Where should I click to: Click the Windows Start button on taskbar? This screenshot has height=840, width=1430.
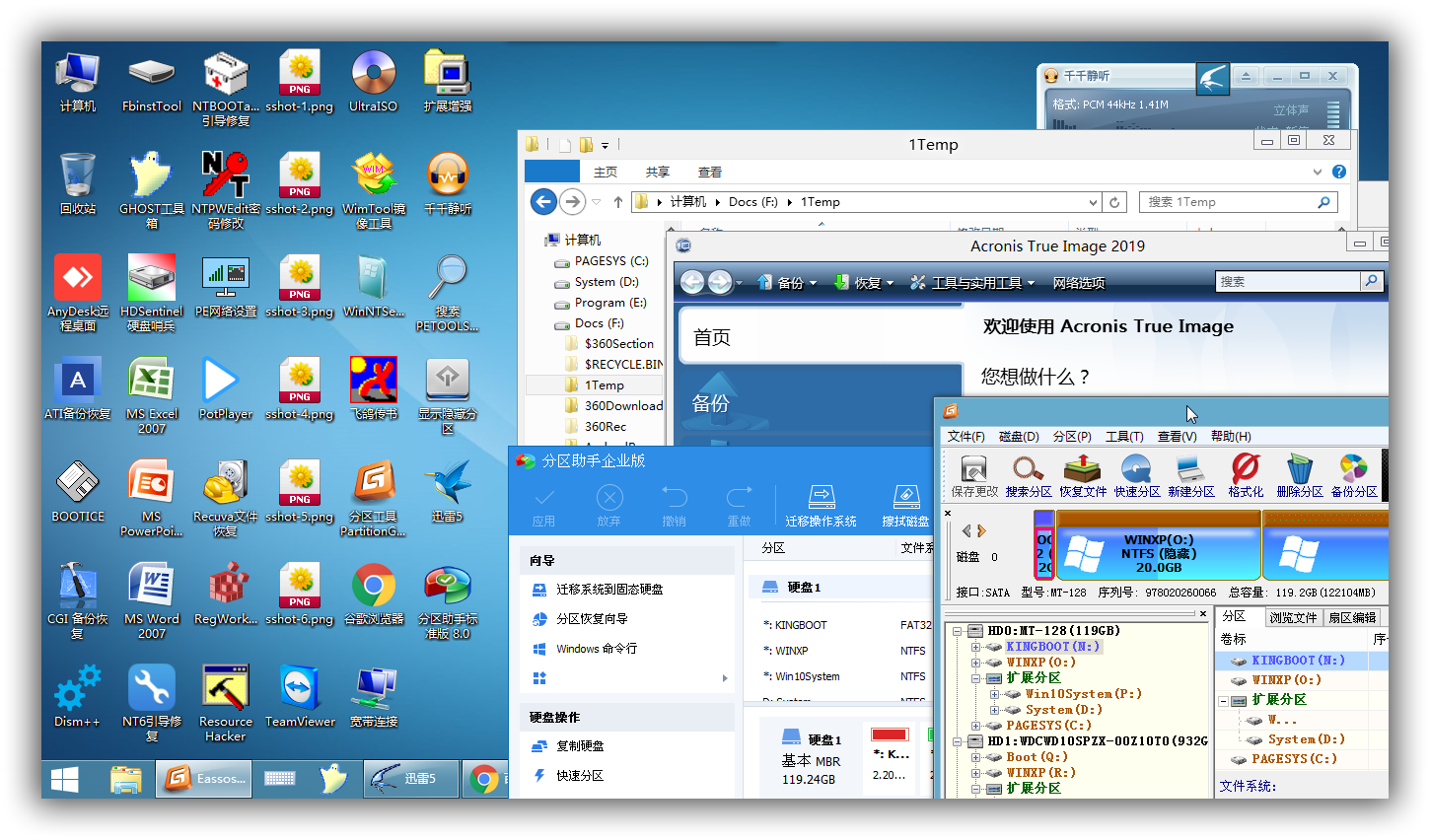coord(65,780)
